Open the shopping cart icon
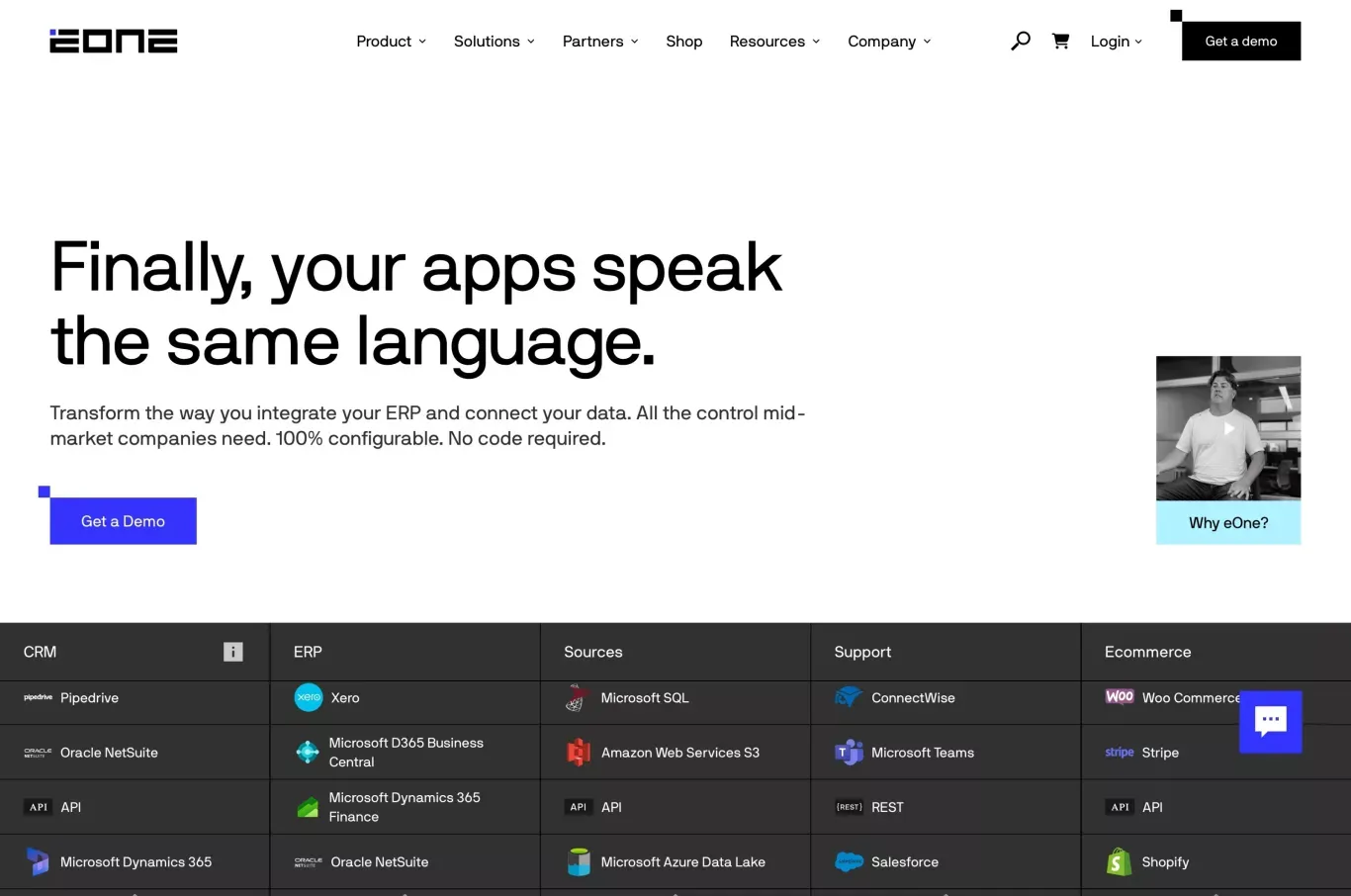Viewport: 1351px width, 896px height. pos(1060,41)
